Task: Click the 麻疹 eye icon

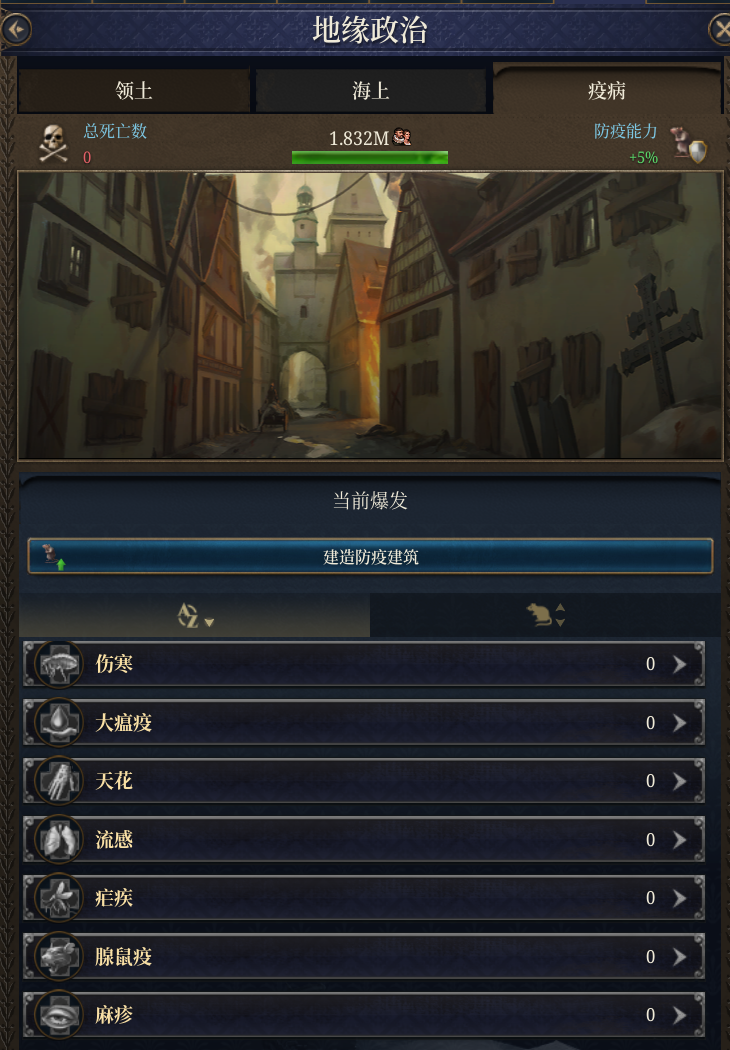Action: coord(59,1015)
